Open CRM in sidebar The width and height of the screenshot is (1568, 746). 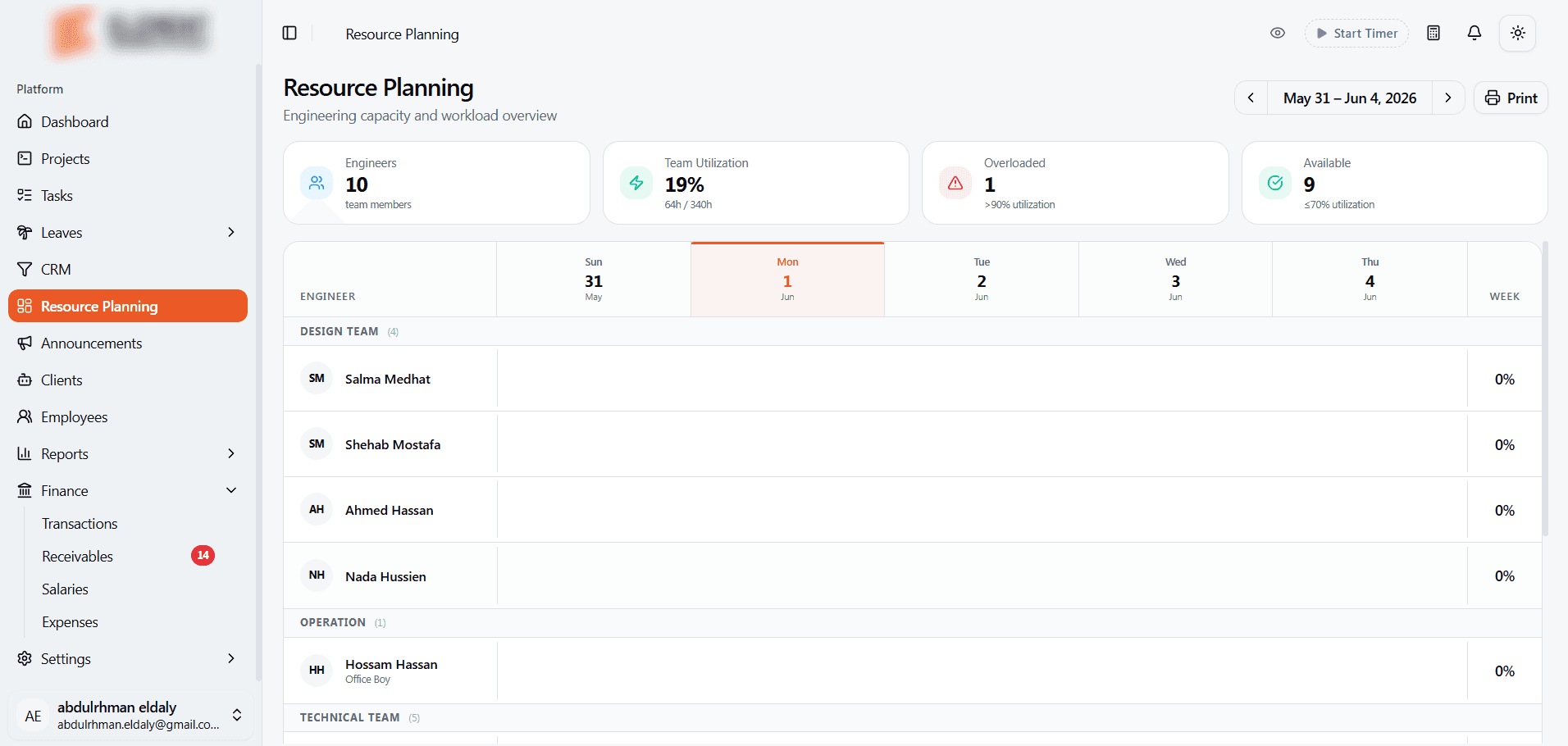tap(128, 270)
